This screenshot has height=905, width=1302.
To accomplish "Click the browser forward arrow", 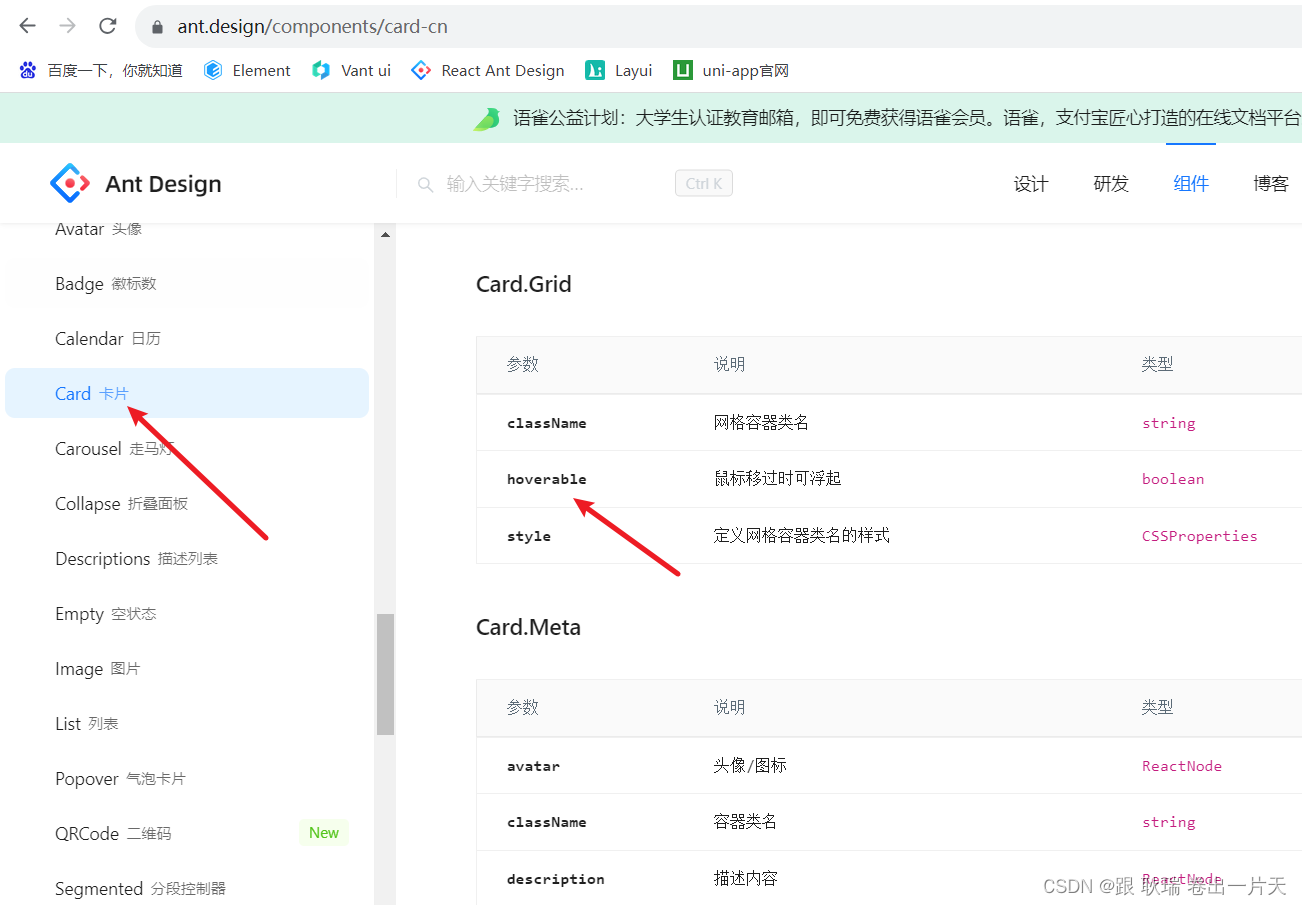I will click(67, 26).
